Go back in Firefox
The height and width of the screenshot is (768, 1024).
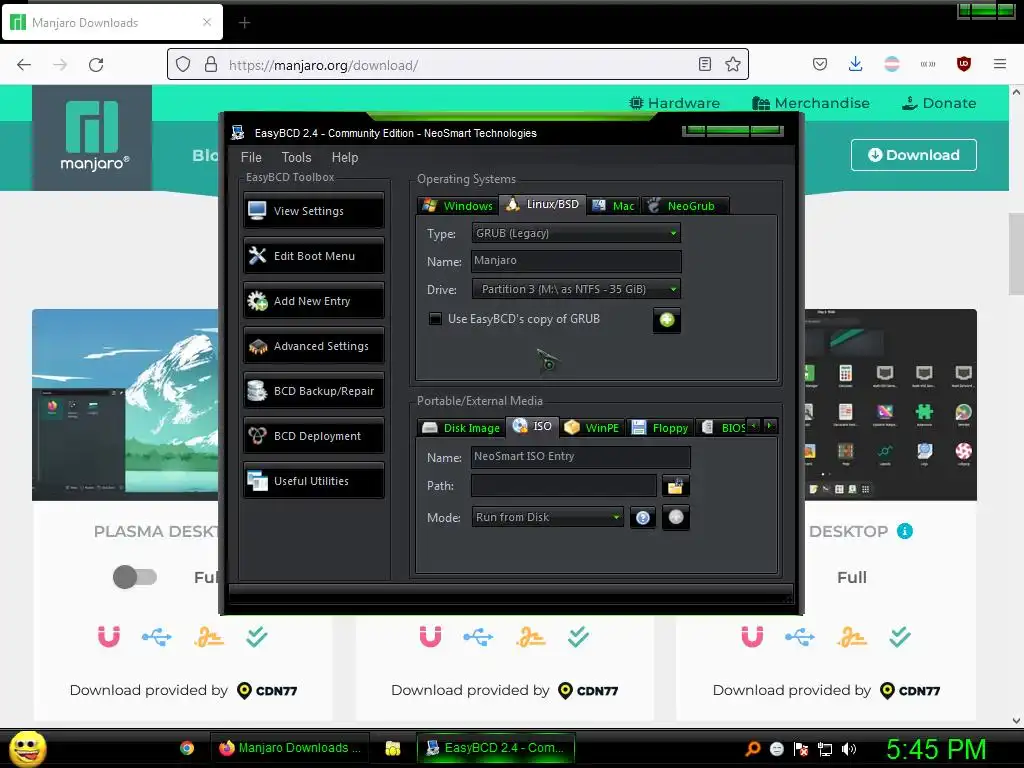tap(24, 65)
